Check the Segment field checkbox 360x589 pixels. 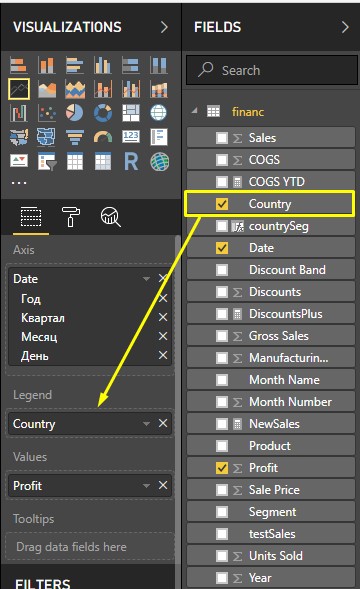click(x=222, y=512)
